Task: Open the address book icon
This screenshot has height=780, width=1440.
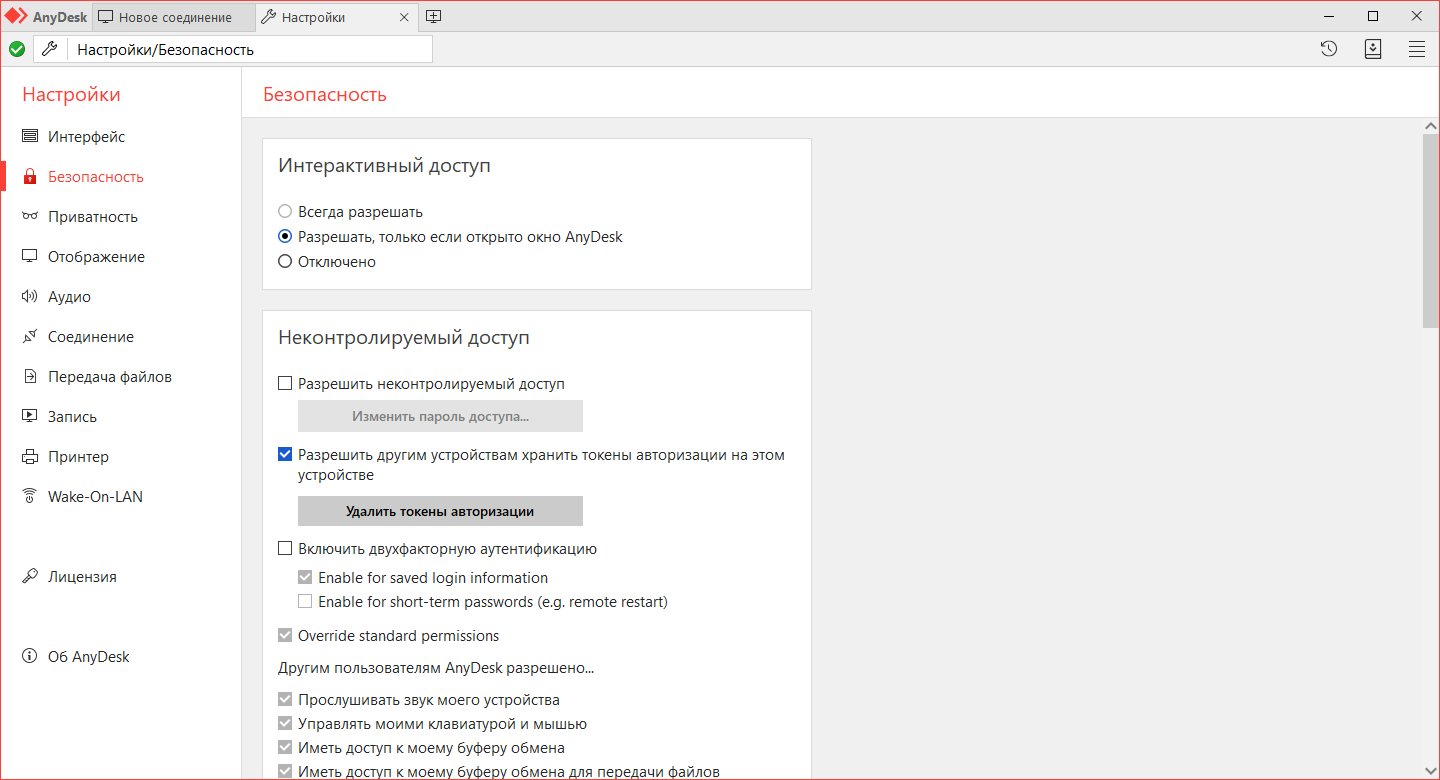Action: click(1373, 49)
